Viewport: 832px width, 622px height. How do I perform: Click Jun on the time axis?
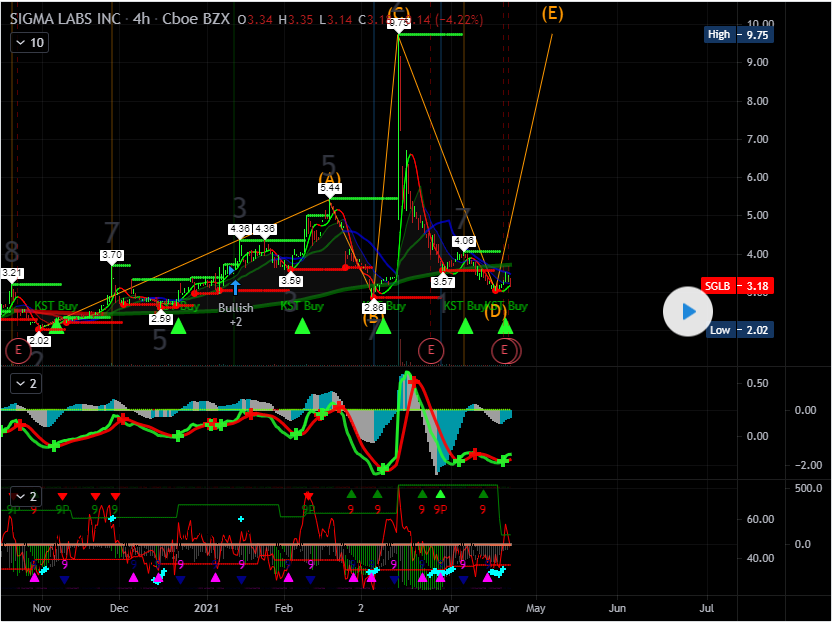(x=618, y=608)
